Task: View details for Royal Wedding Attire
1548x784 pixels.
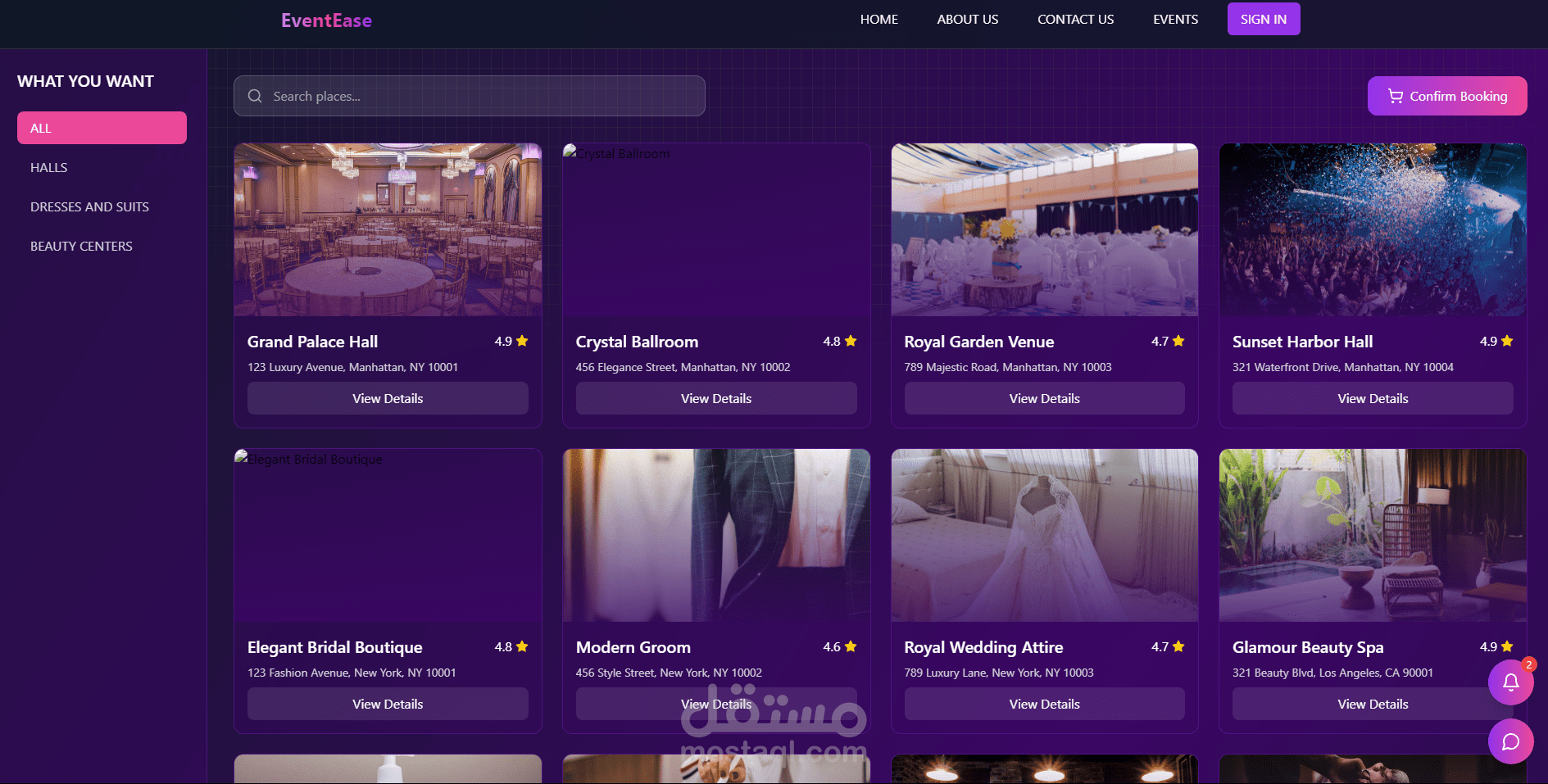Action: tap(1045, 704)
